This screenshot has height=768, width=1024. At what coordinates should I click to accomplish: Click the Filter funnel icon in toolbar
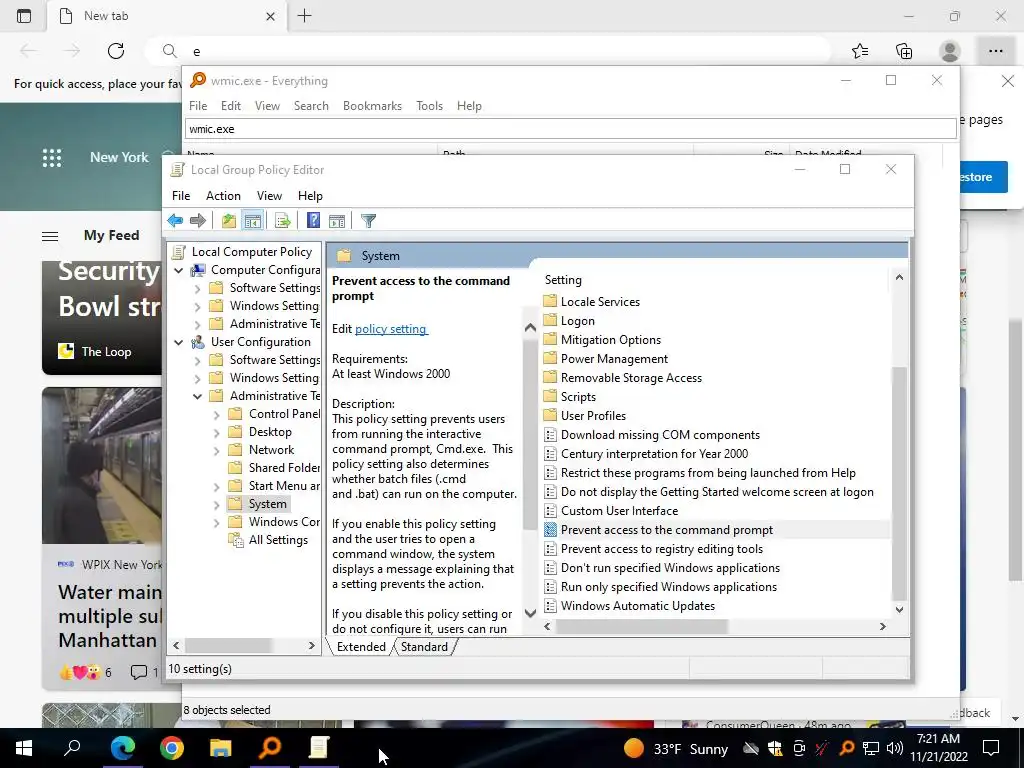point(368,221)
